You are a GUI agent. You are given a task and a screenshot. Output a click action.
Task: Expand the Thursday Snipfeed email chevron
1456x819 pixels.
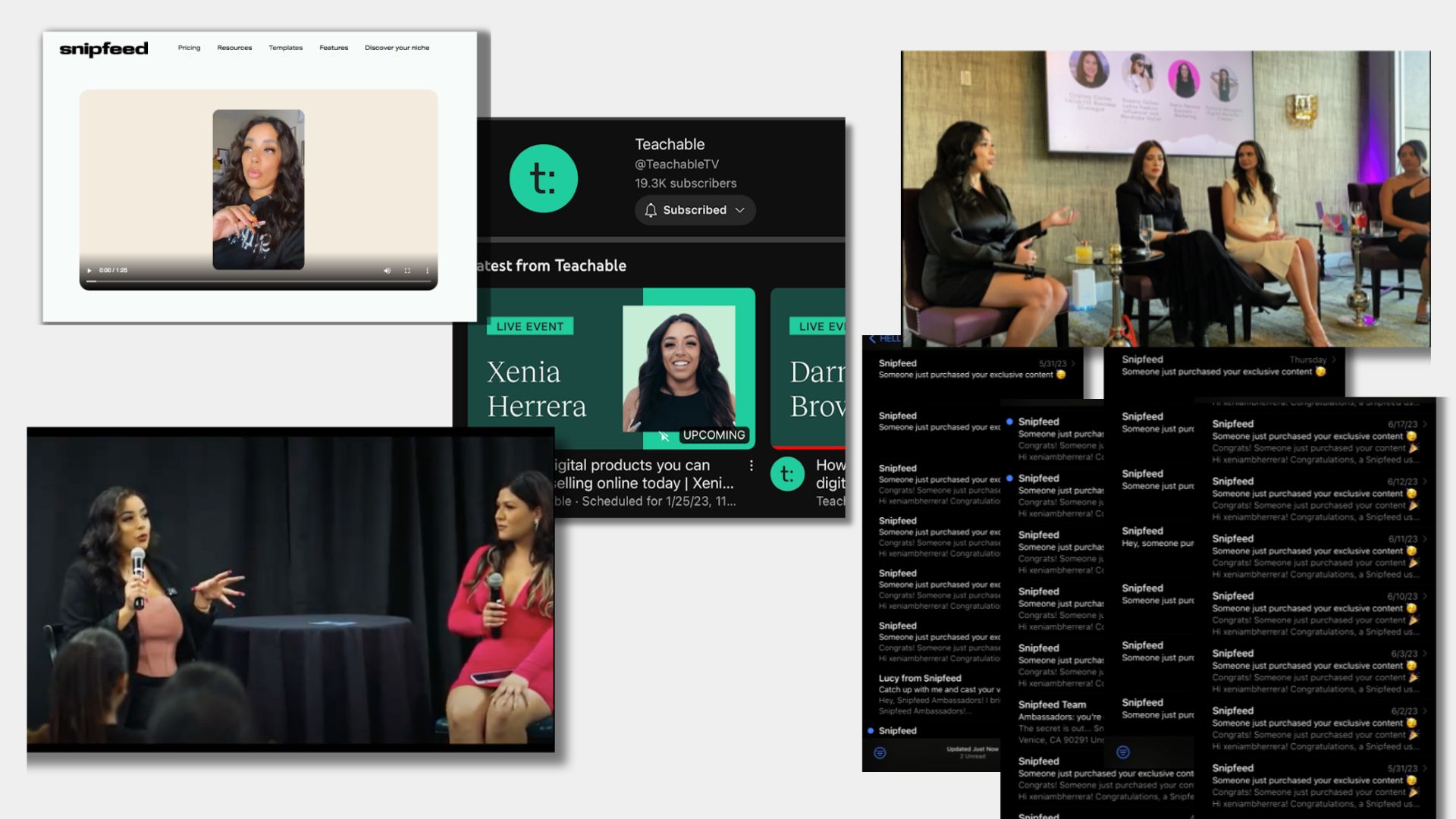click(1334, 360)
